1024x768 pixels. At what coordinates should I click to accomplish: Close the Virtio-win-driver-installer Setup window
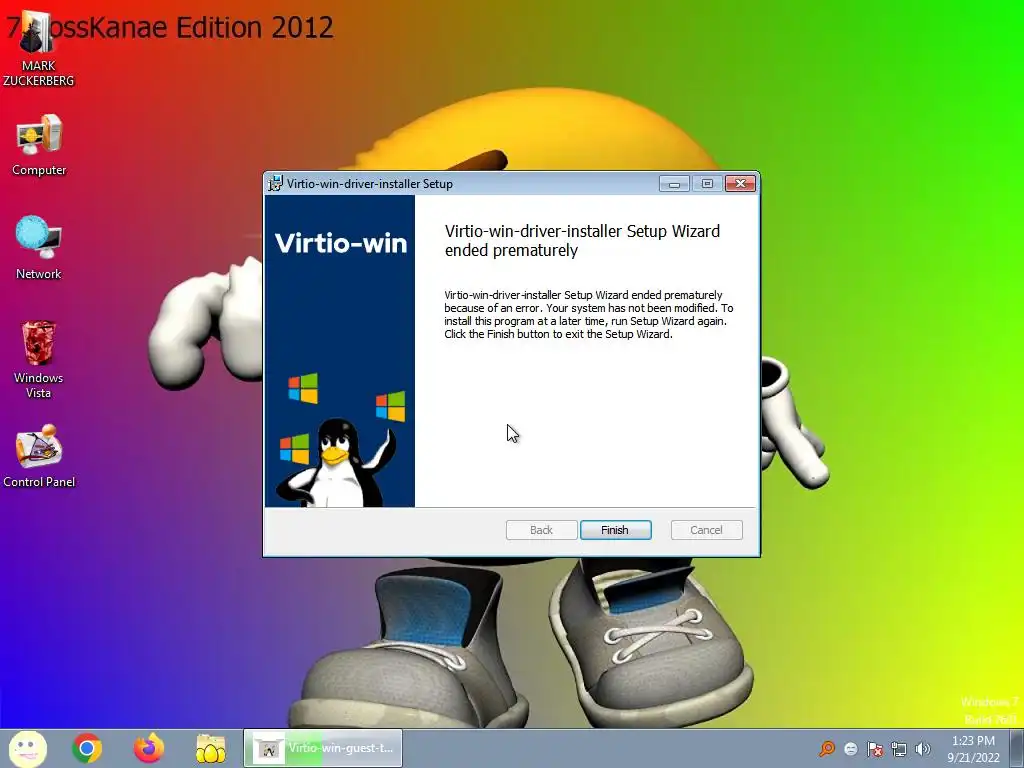point(741,184)
